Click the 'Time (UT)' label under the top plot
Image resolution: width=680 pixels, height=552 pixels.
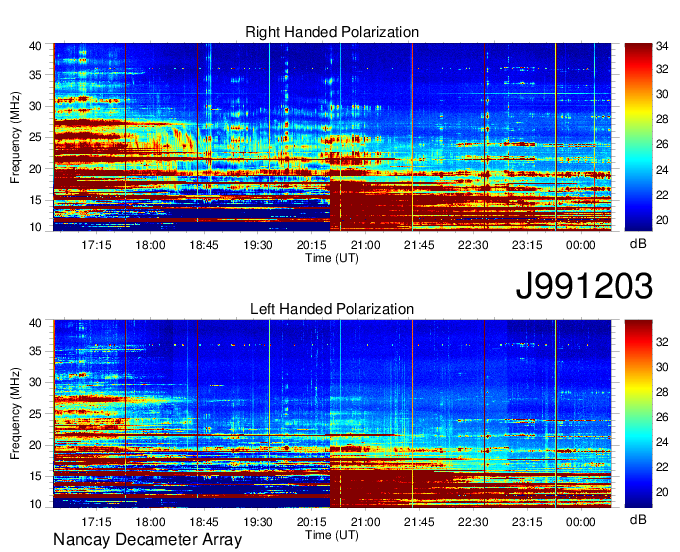coord(332,258)
